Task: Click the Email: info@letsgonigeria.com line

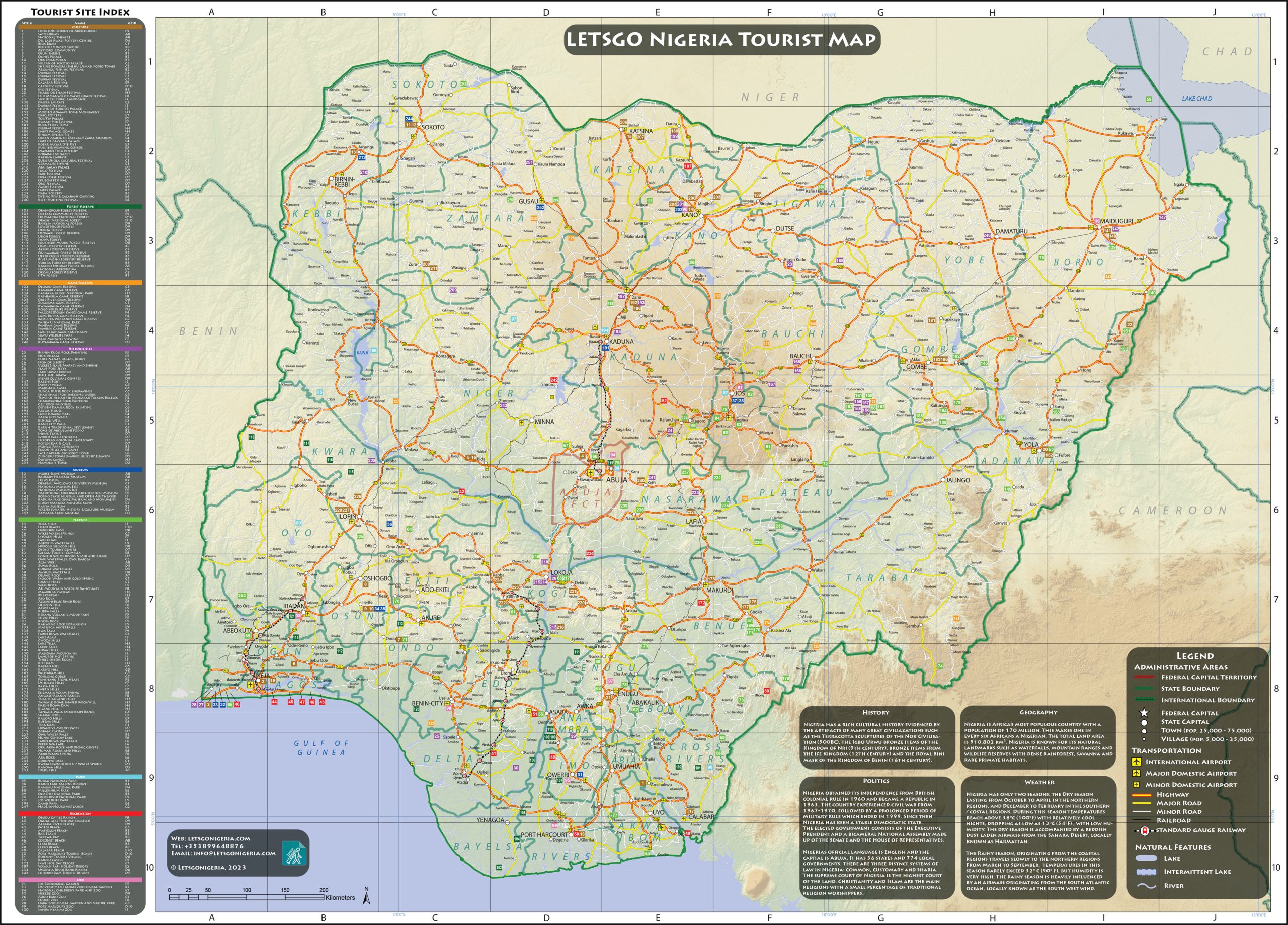Action: coord(223,853)
